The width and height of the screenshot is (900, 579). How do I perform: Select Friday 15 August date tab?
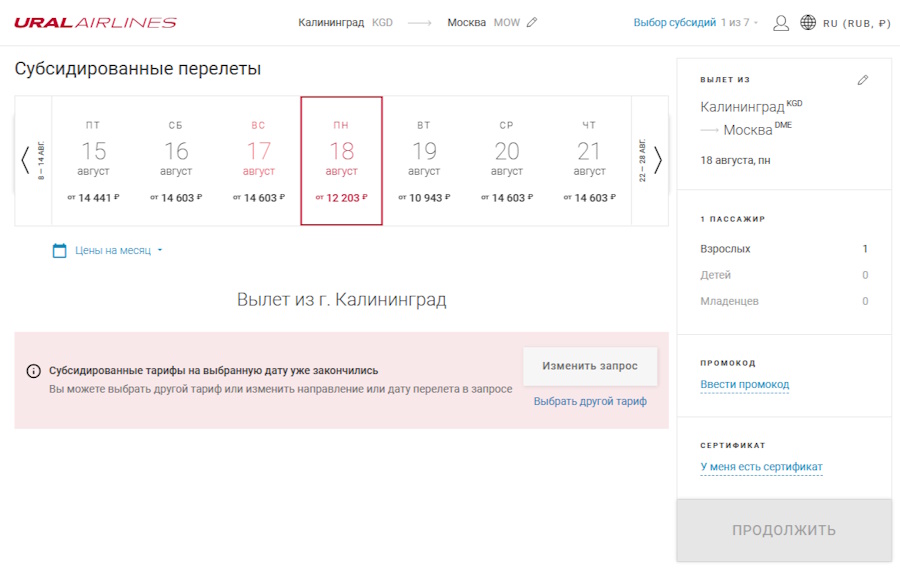coord(93,161)
